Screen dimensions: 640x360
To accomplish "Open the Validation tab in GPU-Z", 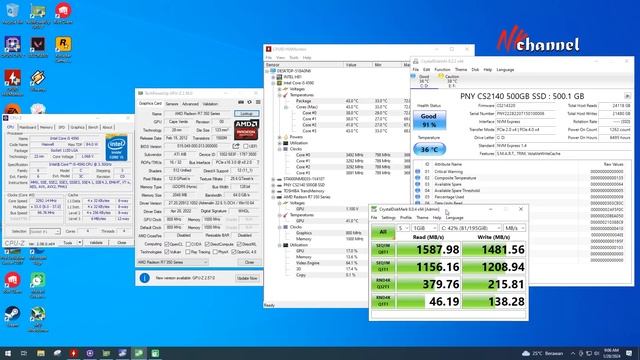I will click(x=210, y=104).
